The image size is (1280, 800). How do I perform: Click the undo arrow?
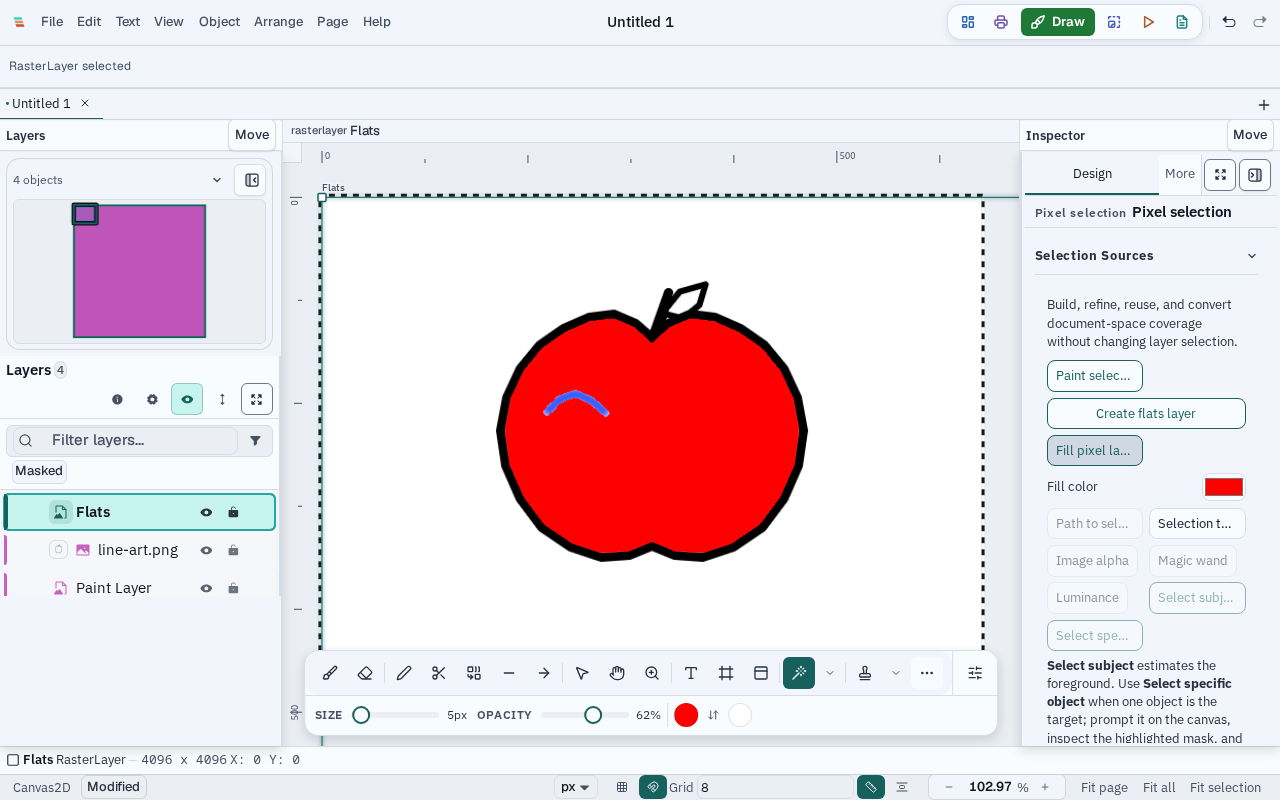pos(1229,22)
